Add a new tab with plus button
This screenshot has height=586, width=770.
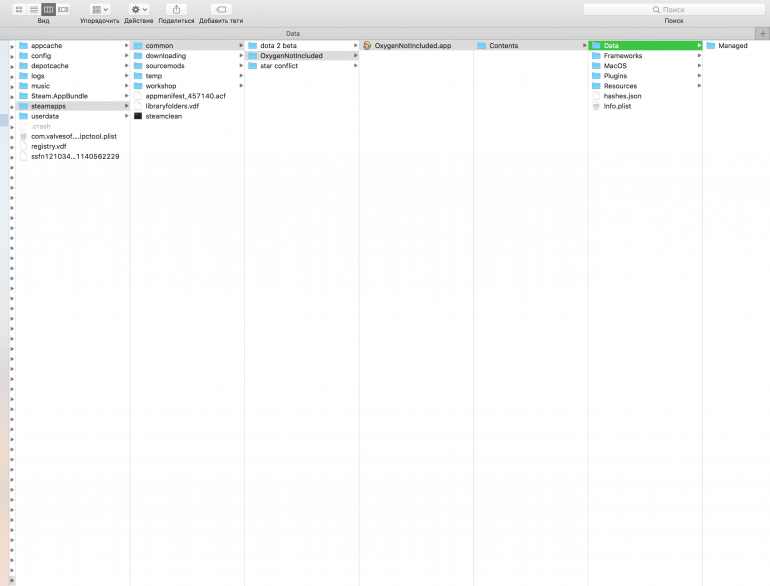point(763,33)
